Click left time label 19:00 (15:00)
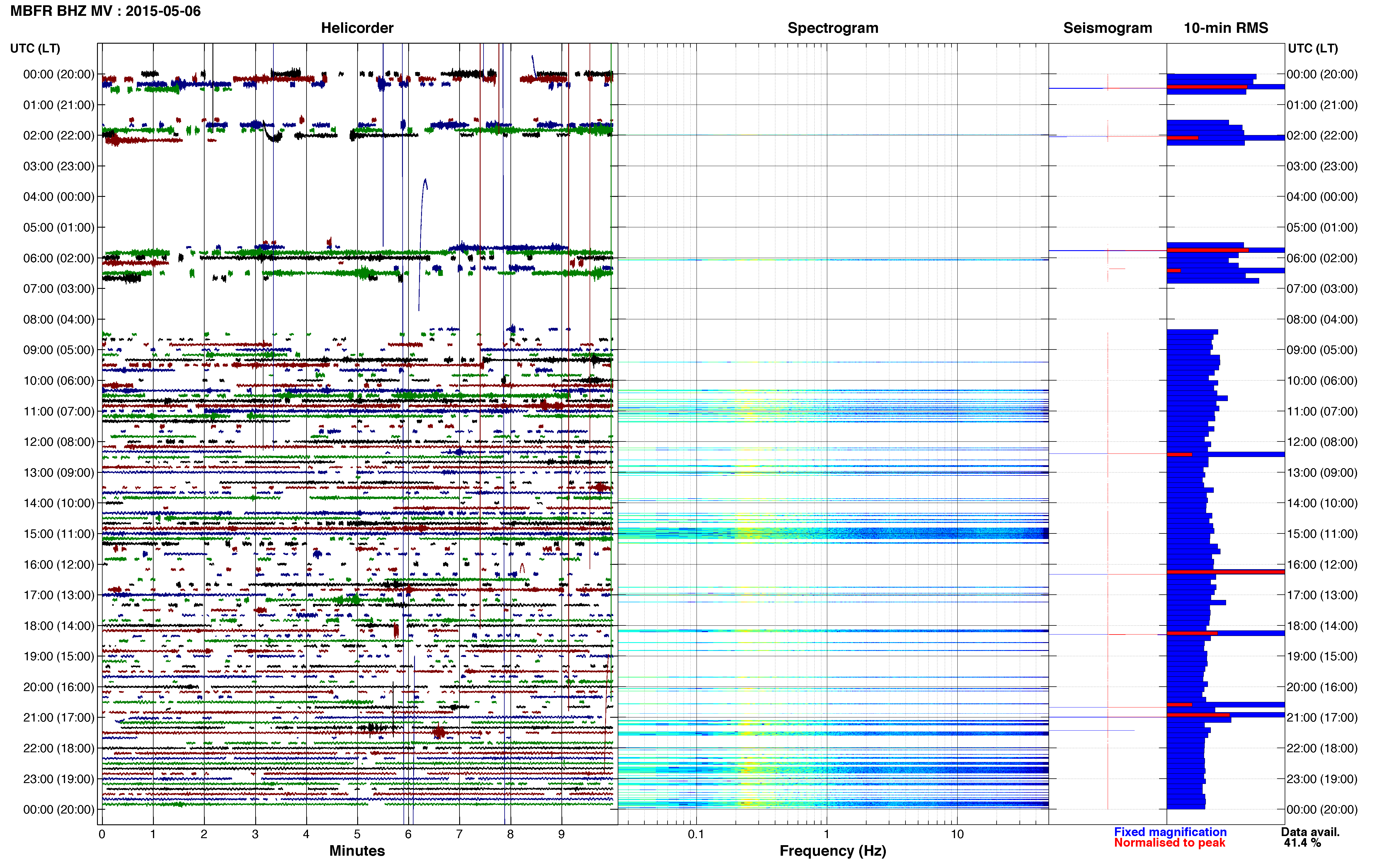 (59, 656)
